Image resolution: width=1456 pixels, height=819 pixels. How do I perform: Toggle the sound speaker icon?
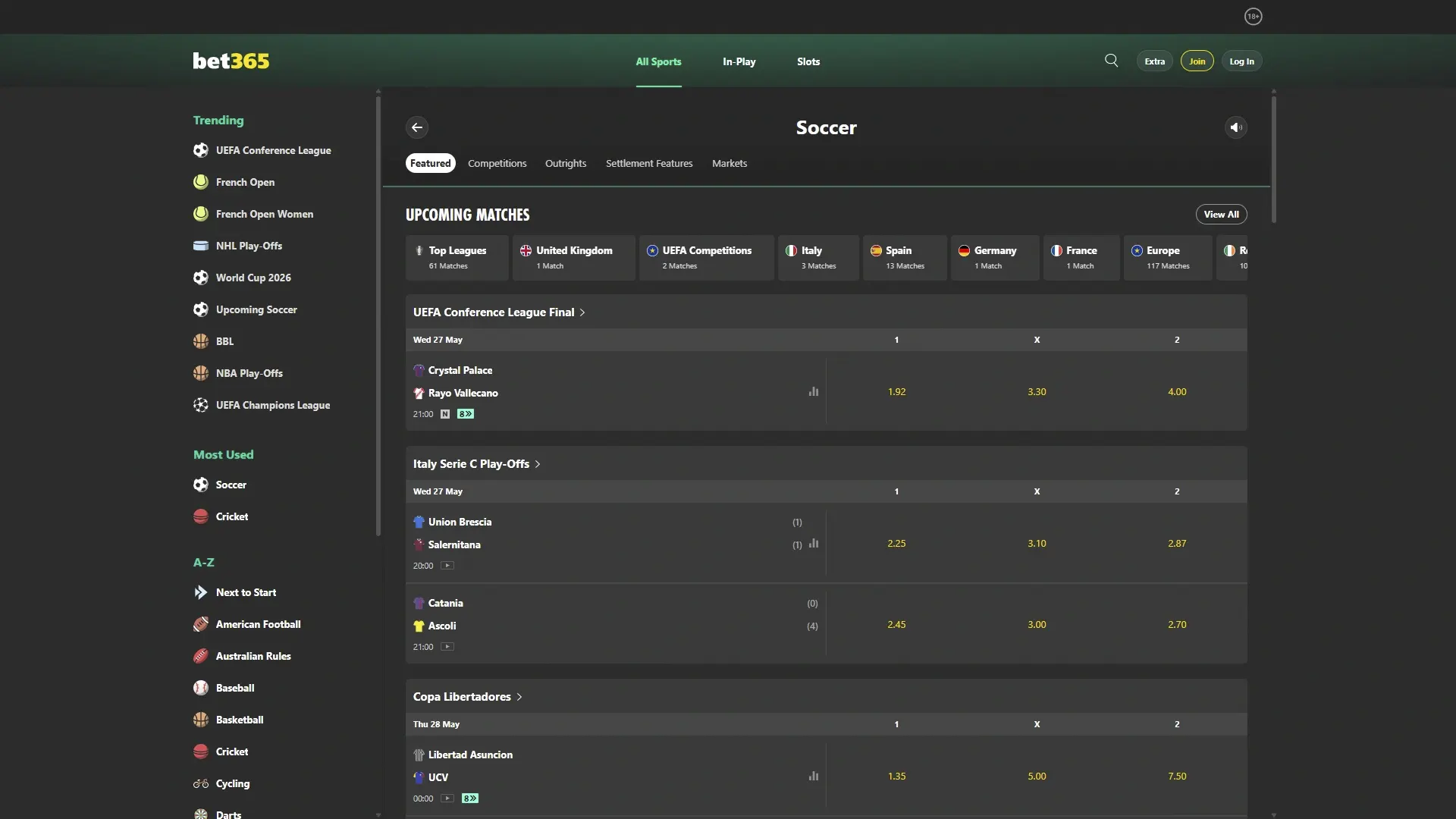[1236, 127]
